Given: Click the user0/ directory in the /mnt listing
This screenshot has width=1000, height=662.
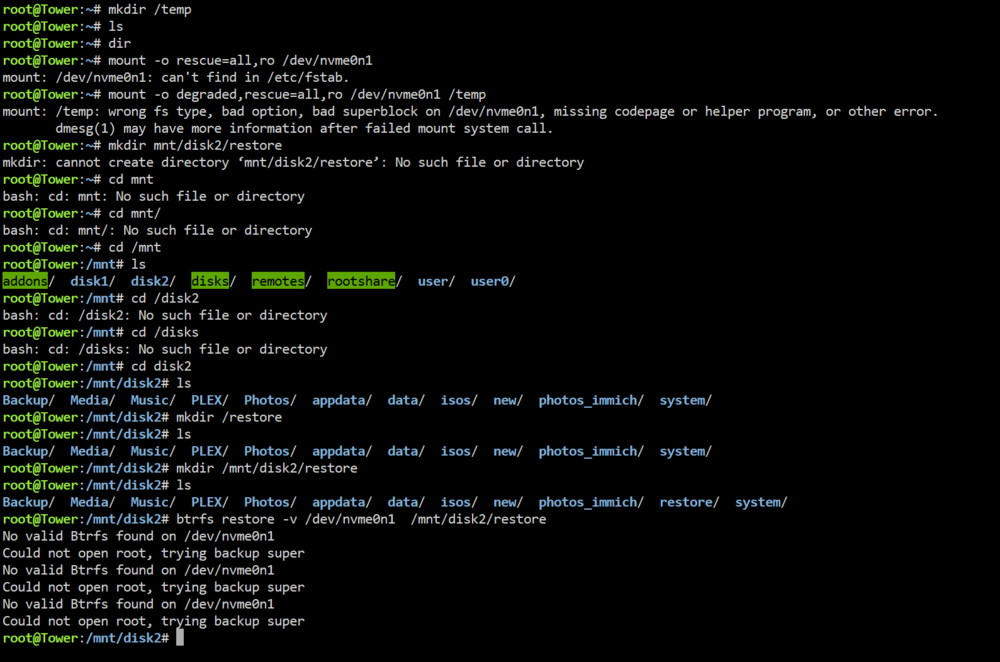Looking at the screenshot, I should tap(493, 281).
